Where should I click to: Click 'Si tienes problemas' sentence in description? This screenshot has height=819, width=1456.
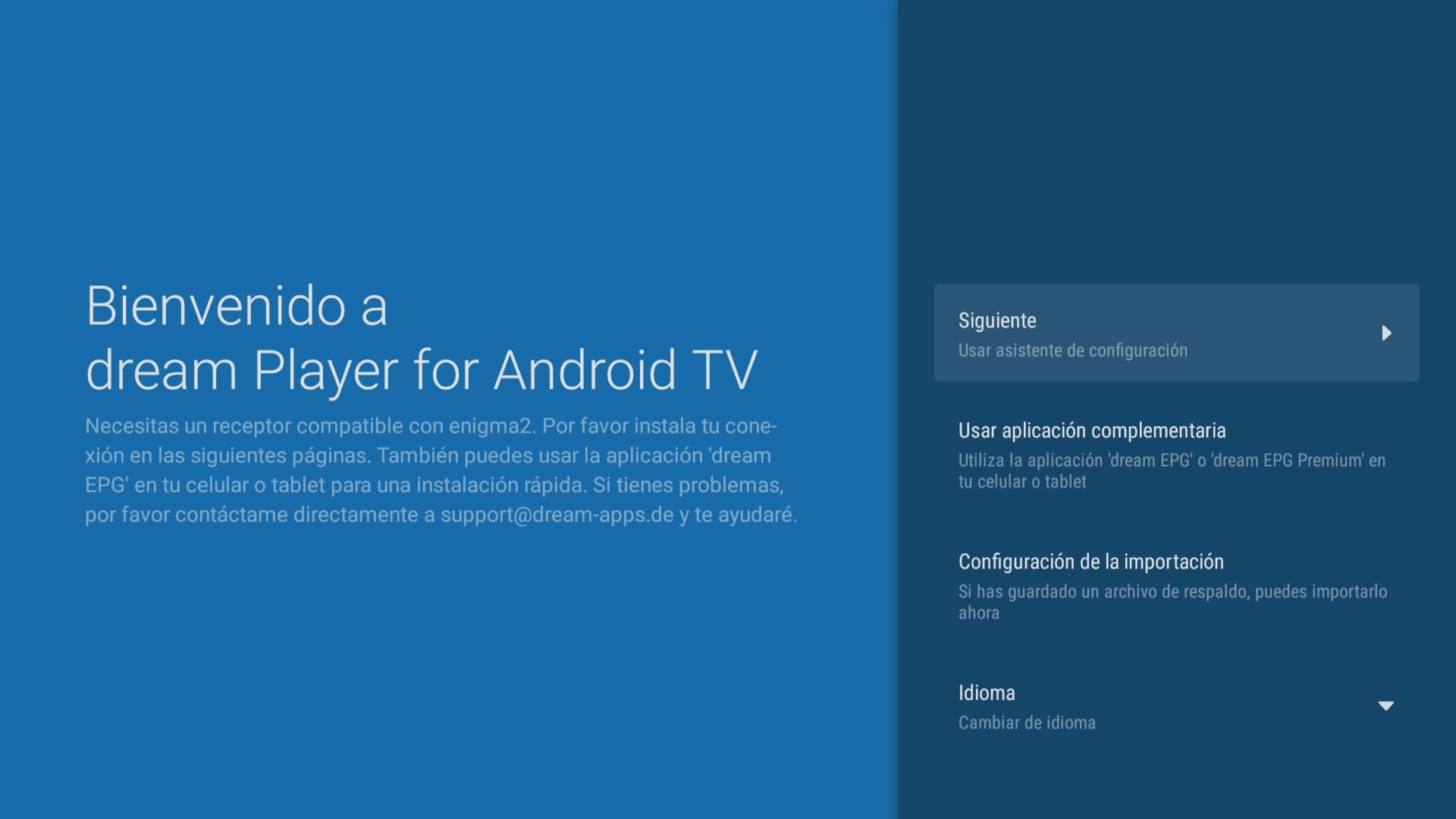click(x=687, y=485)
